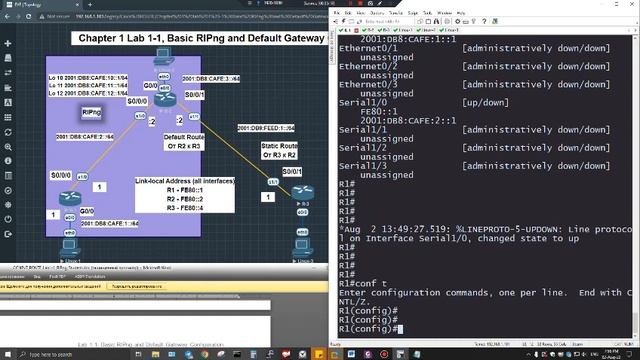Click the browser address bar URL
This screenshot has width=640, height=360.
(184, 16)
